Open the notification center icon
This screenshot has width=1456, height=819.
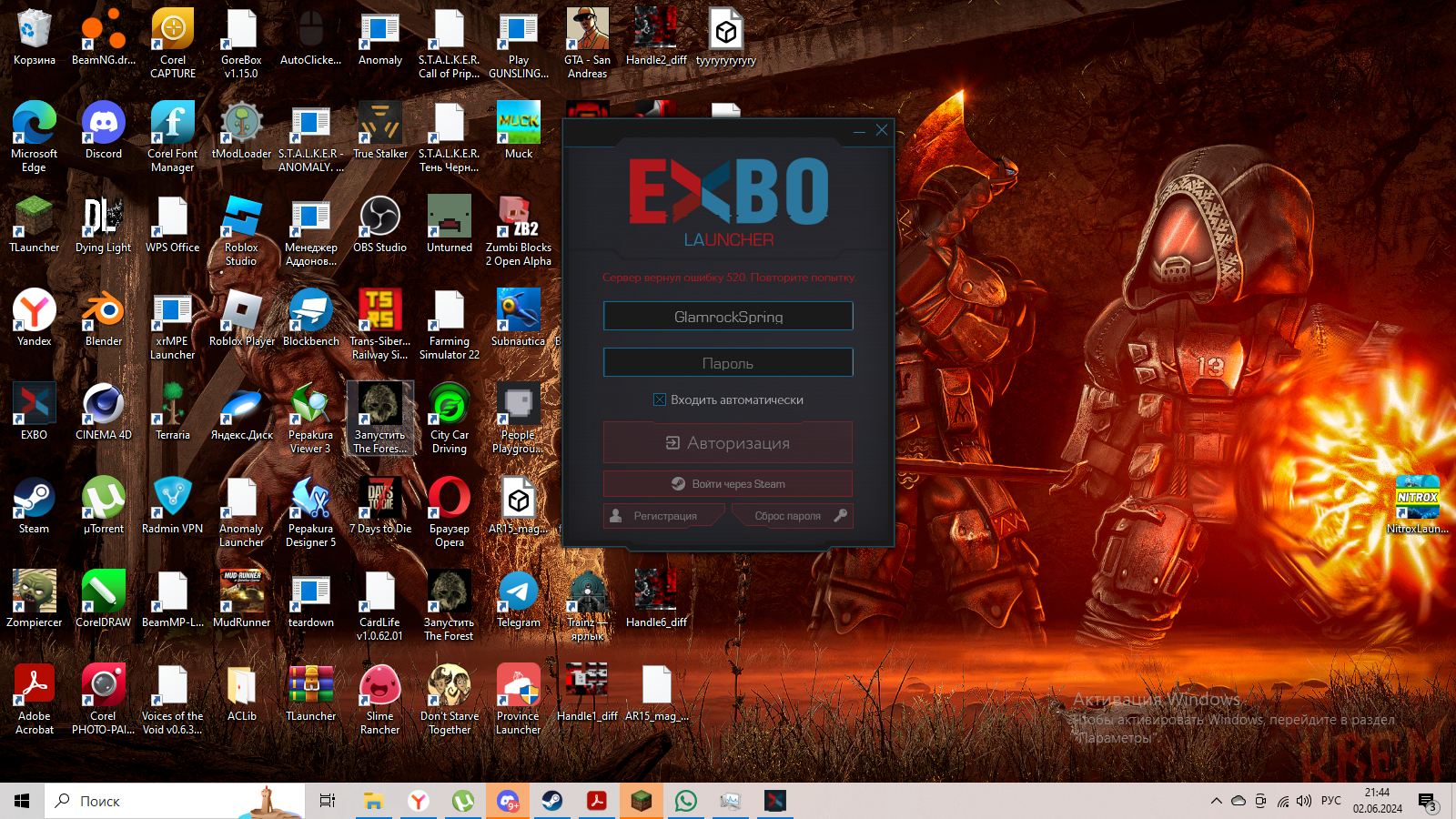tap(1428, 802)
